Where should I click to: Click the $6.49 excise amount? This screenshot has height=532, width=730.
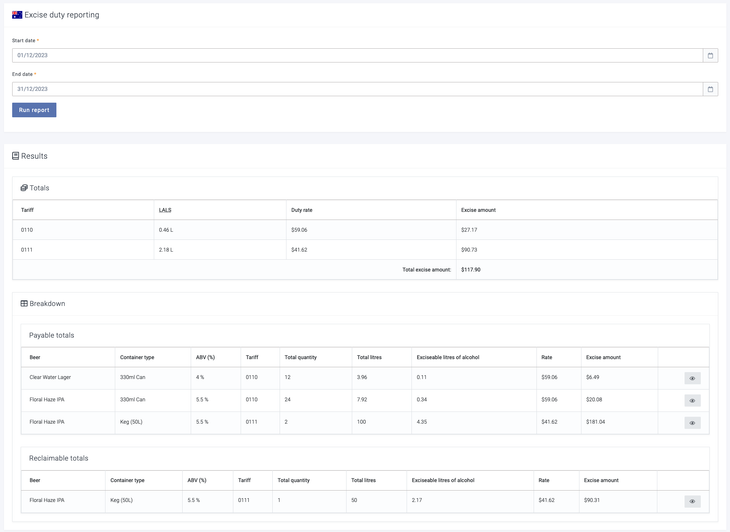[593, 377]
